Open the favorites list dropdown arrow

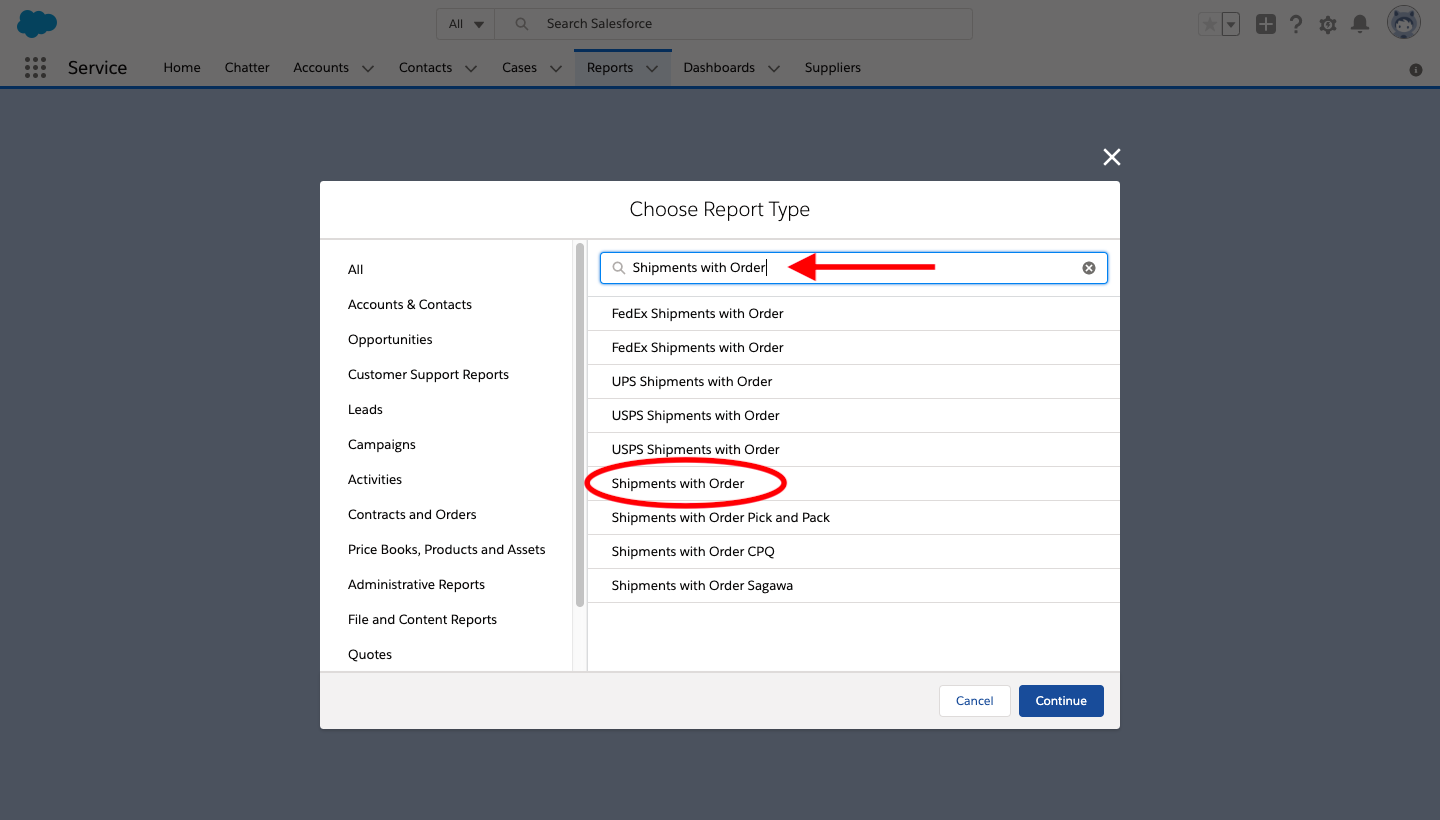tap(1231, 24)
